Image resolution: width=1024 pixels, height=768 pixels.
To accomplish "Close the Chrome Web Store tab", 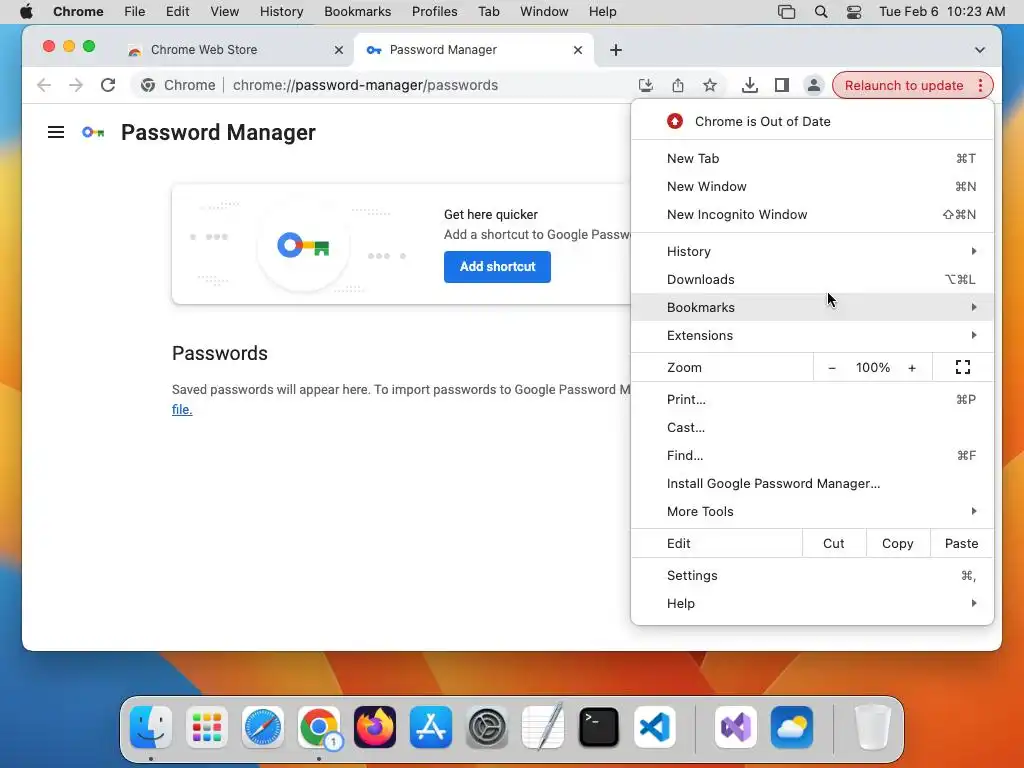I will pos(339,50).
